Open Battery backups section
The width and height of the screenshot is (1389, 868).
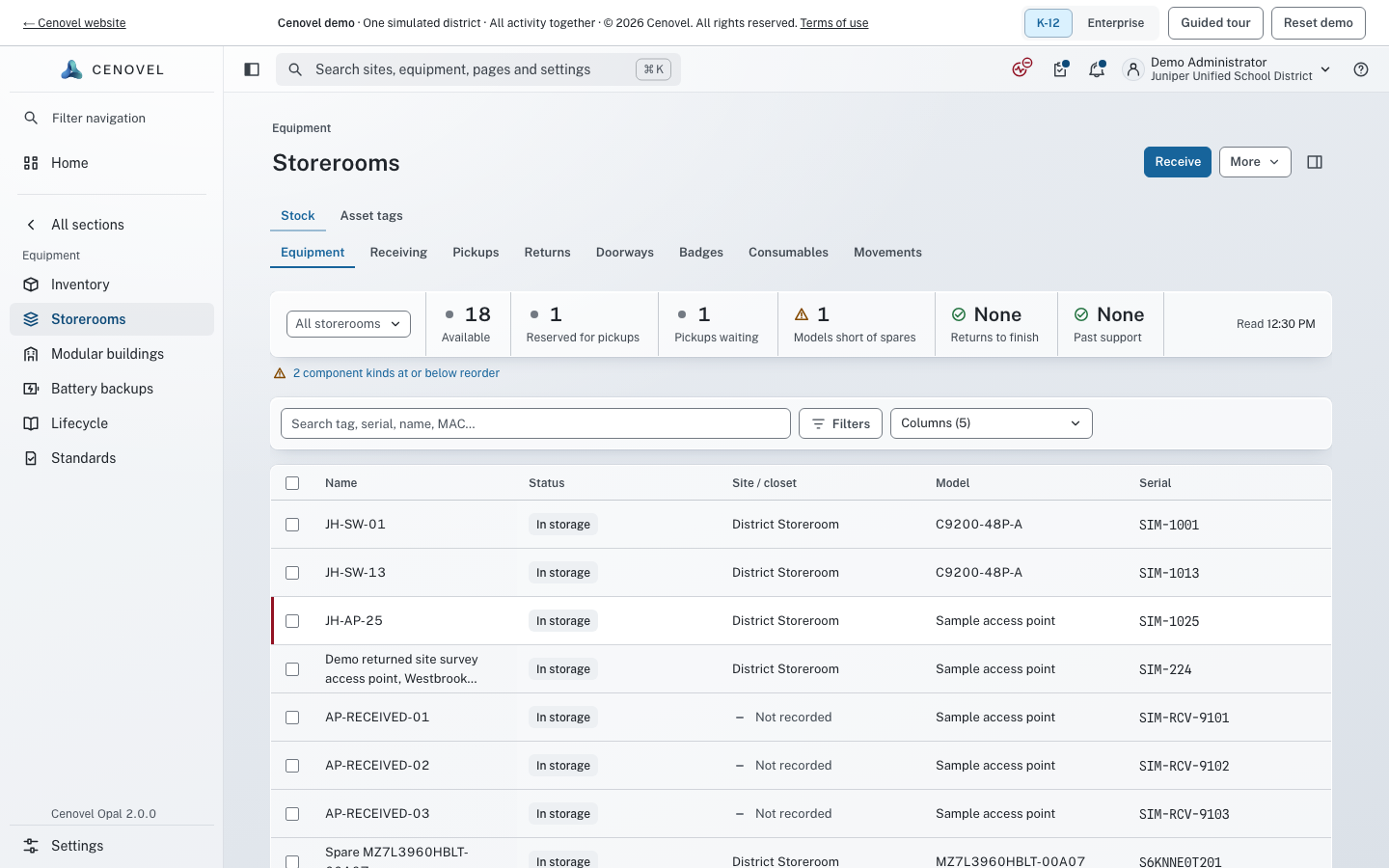point(112,389)
